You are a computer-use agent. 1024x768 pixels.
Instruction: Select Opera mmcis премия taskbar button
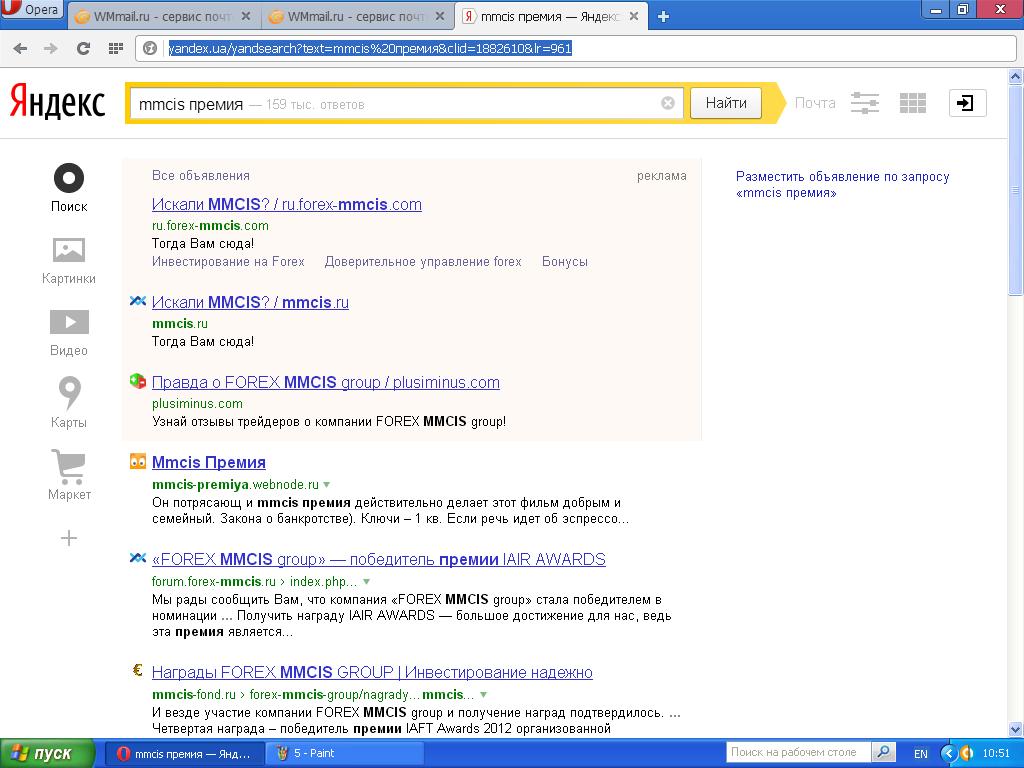[x=185, y=754]
